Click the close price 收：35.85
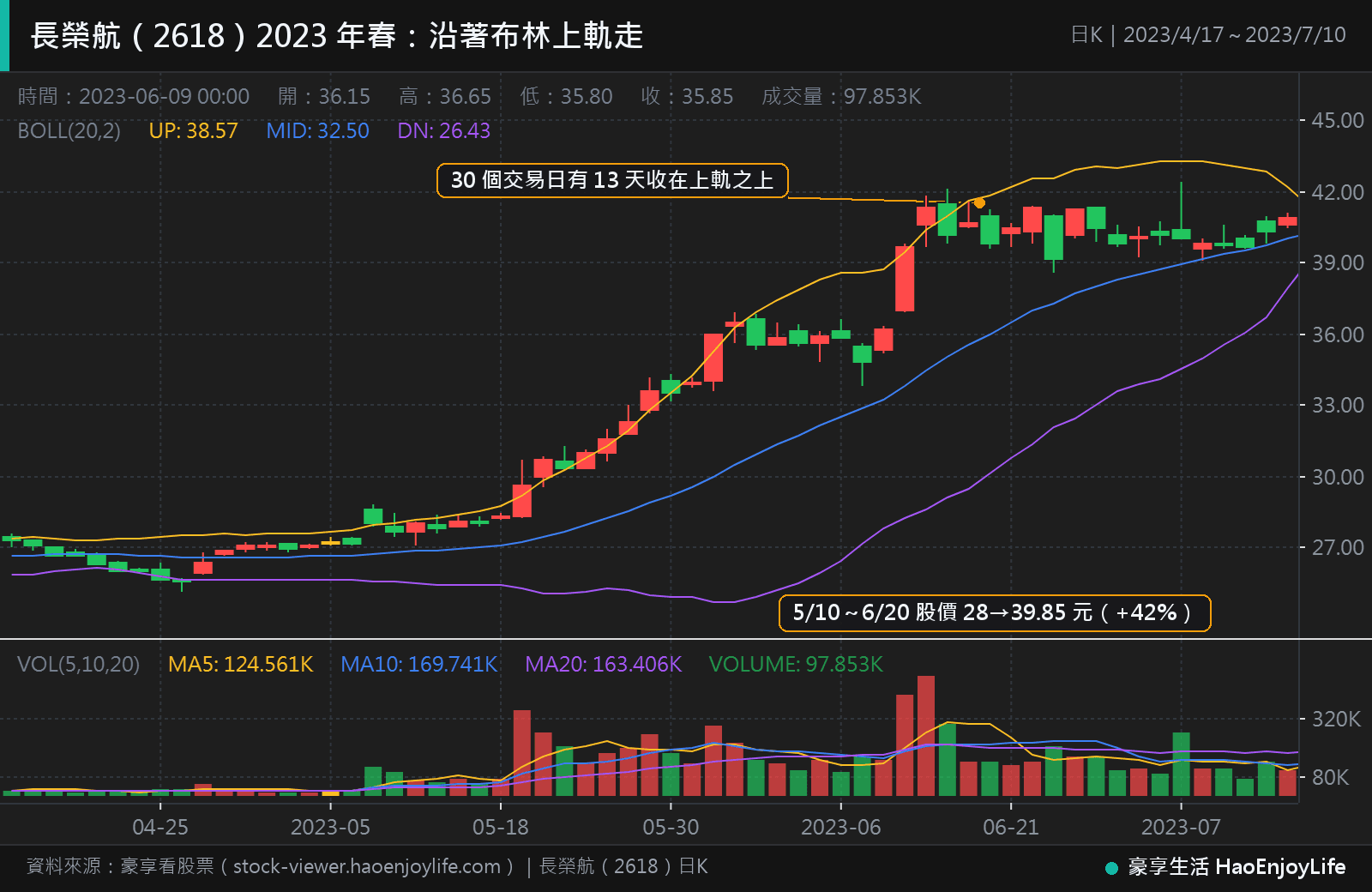The image size is (1372, 892). click(688, 96)
